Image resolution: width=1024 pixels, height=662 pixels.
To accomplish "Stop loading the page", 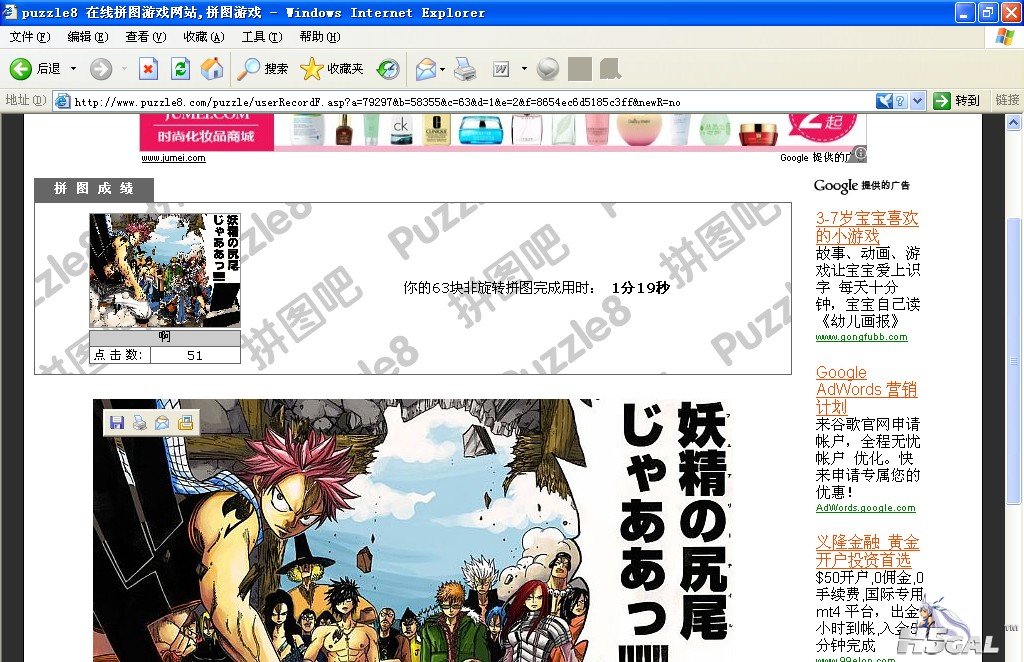I will tap(148, 69).
